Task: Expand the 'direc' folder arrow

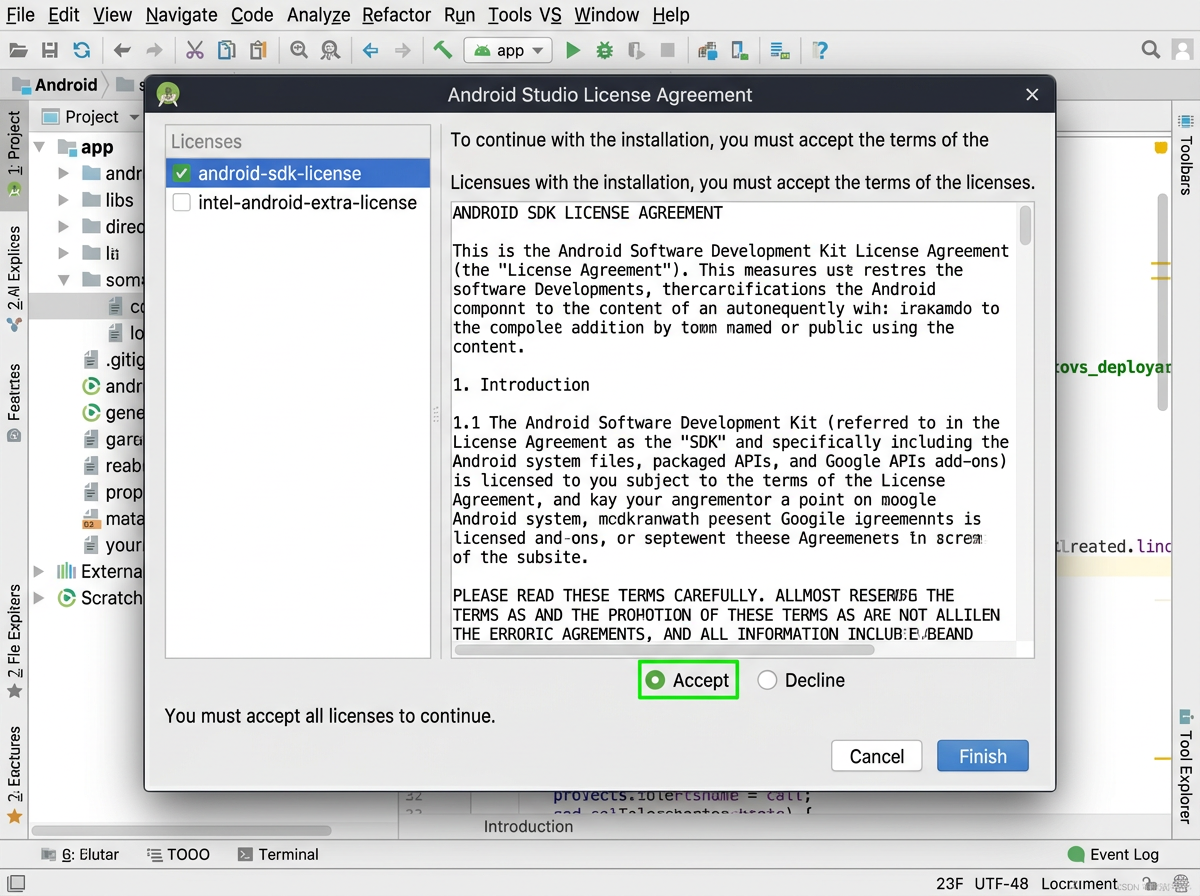Action: click(63, 227)
